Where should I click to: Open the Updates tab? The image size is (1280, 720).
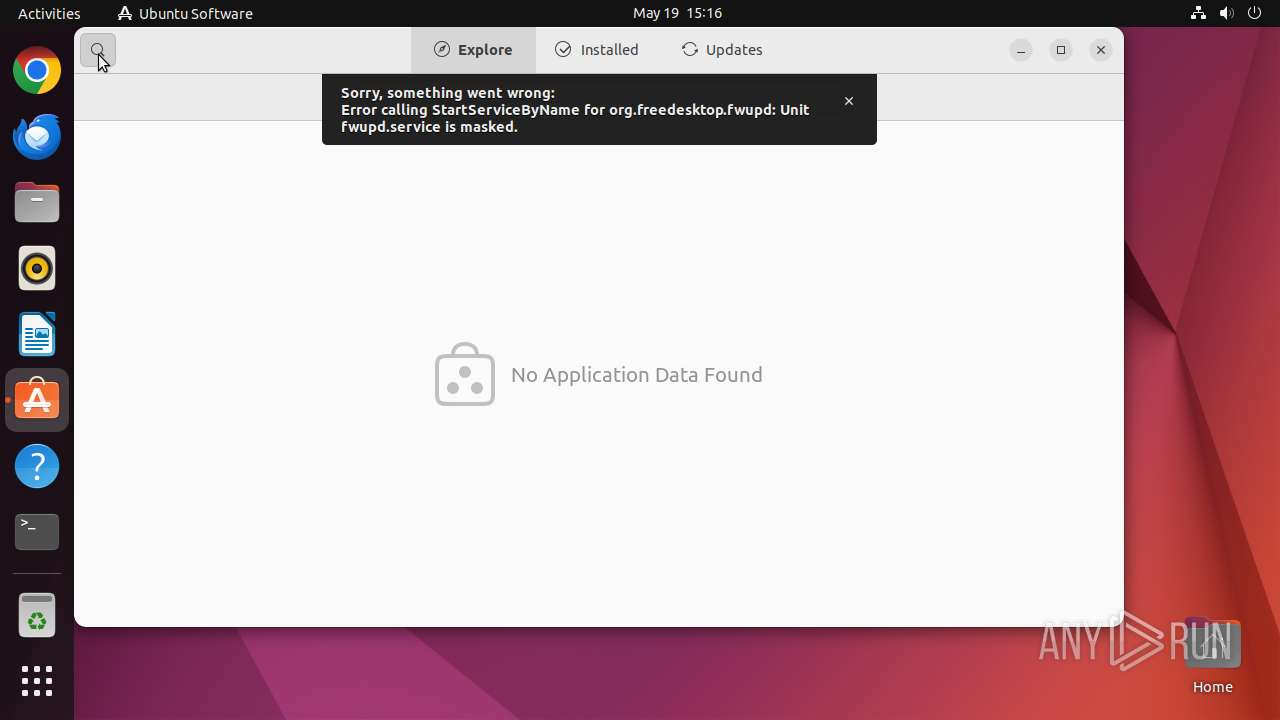click(x=722, y=50)
